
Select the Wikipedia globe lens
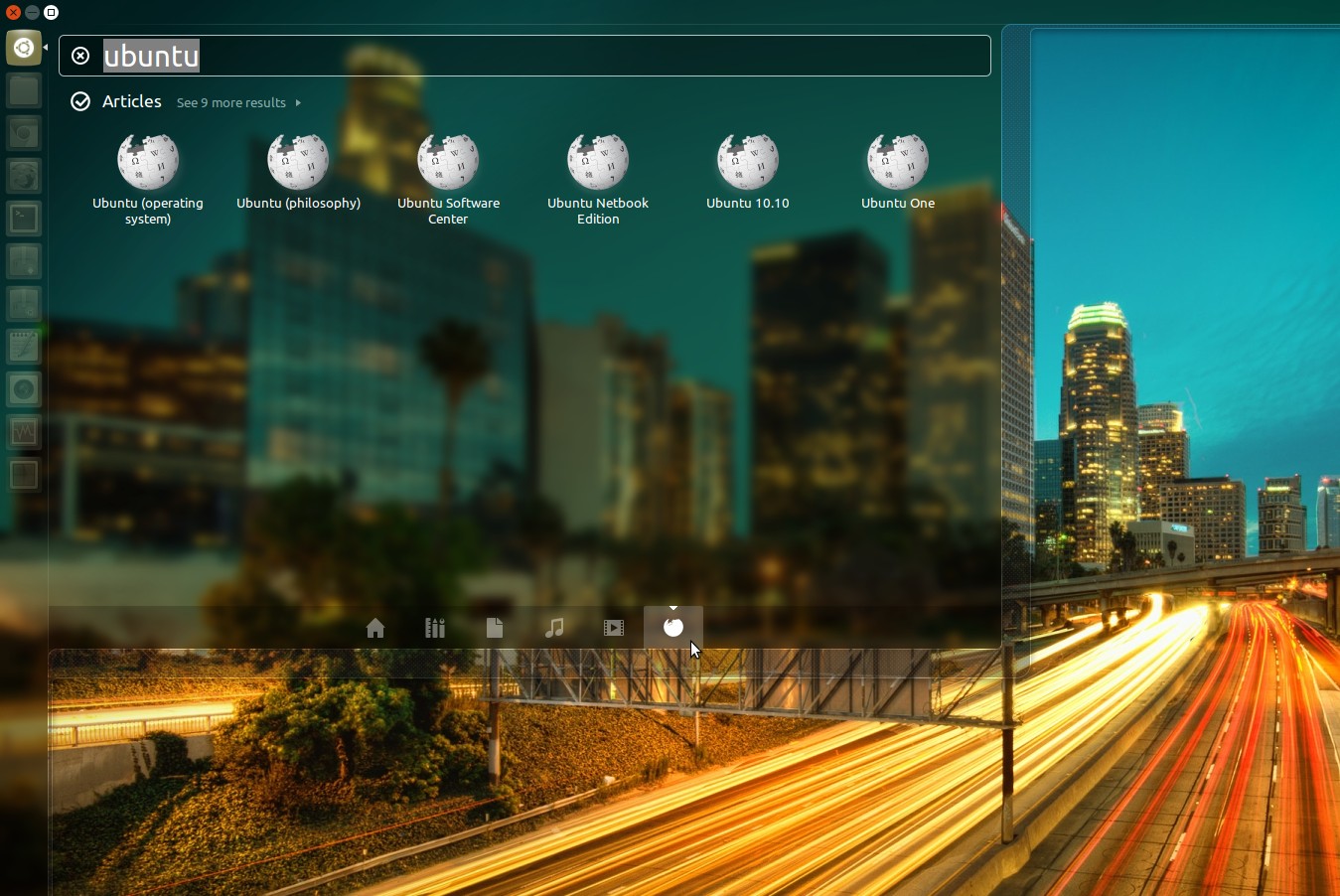(673, 628)
